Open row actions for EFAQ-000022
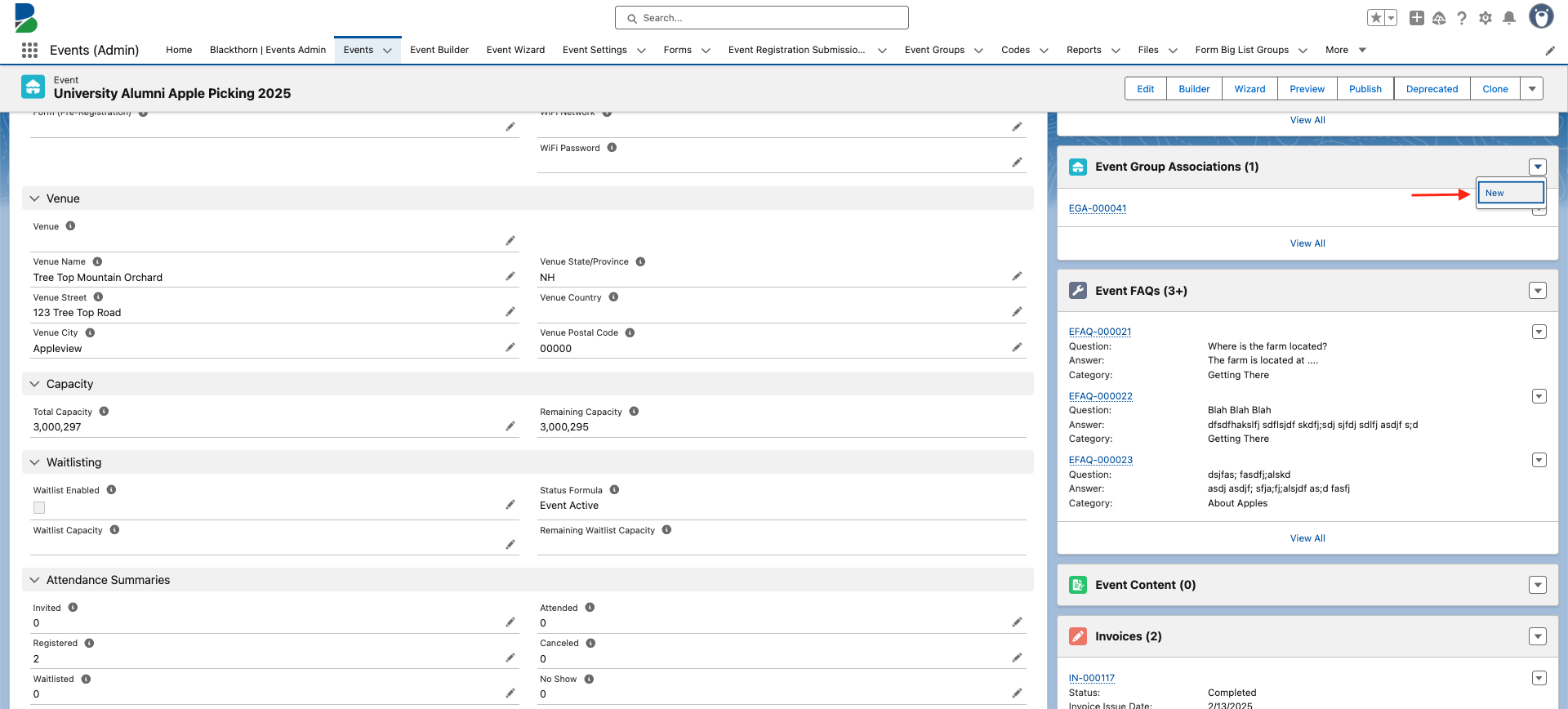This screenshot has width=1568, height=709. coord(1539,396)
